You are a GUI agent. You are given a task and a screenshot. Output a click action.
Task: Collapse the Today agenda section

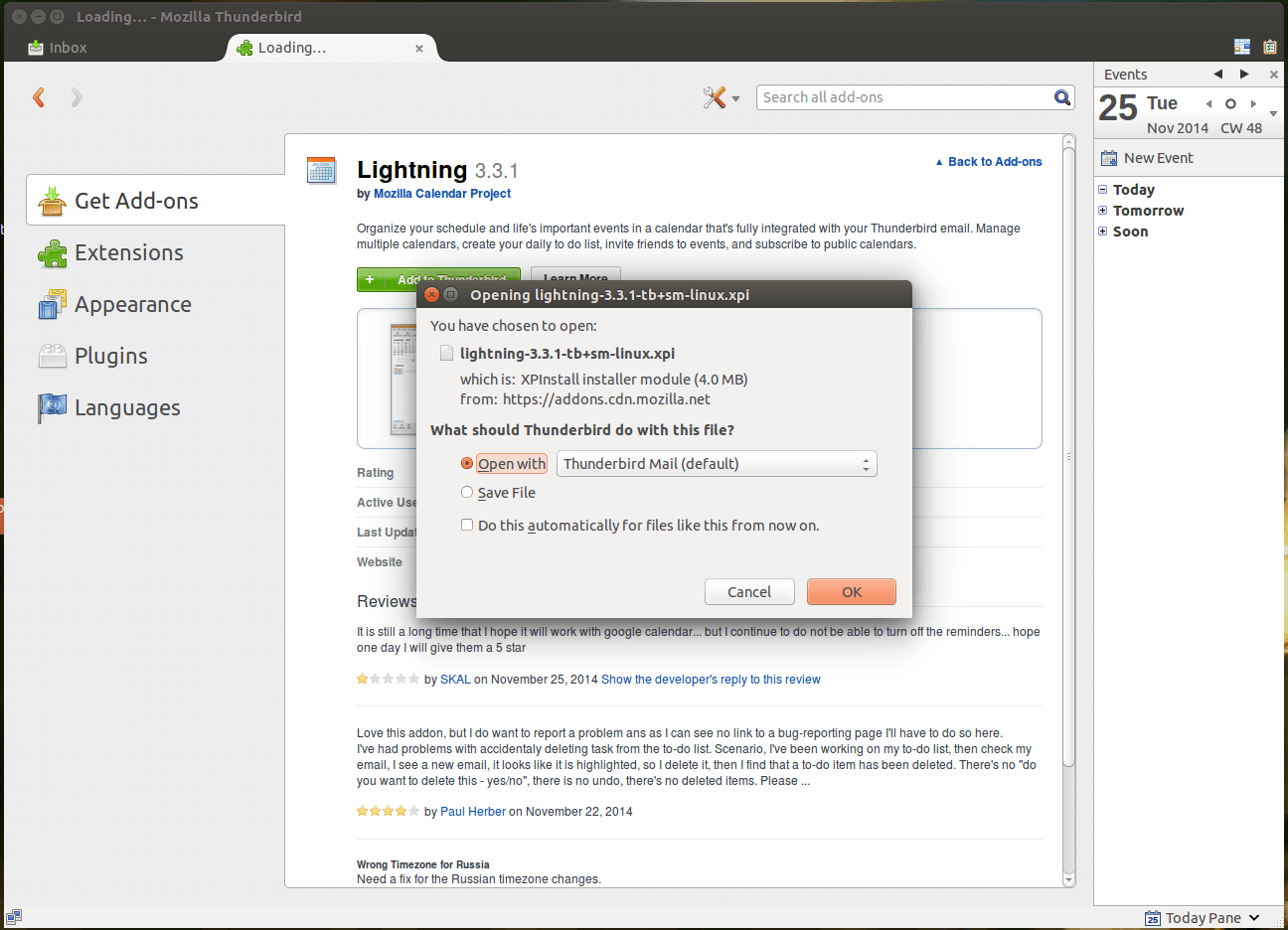coord(1102,190)
